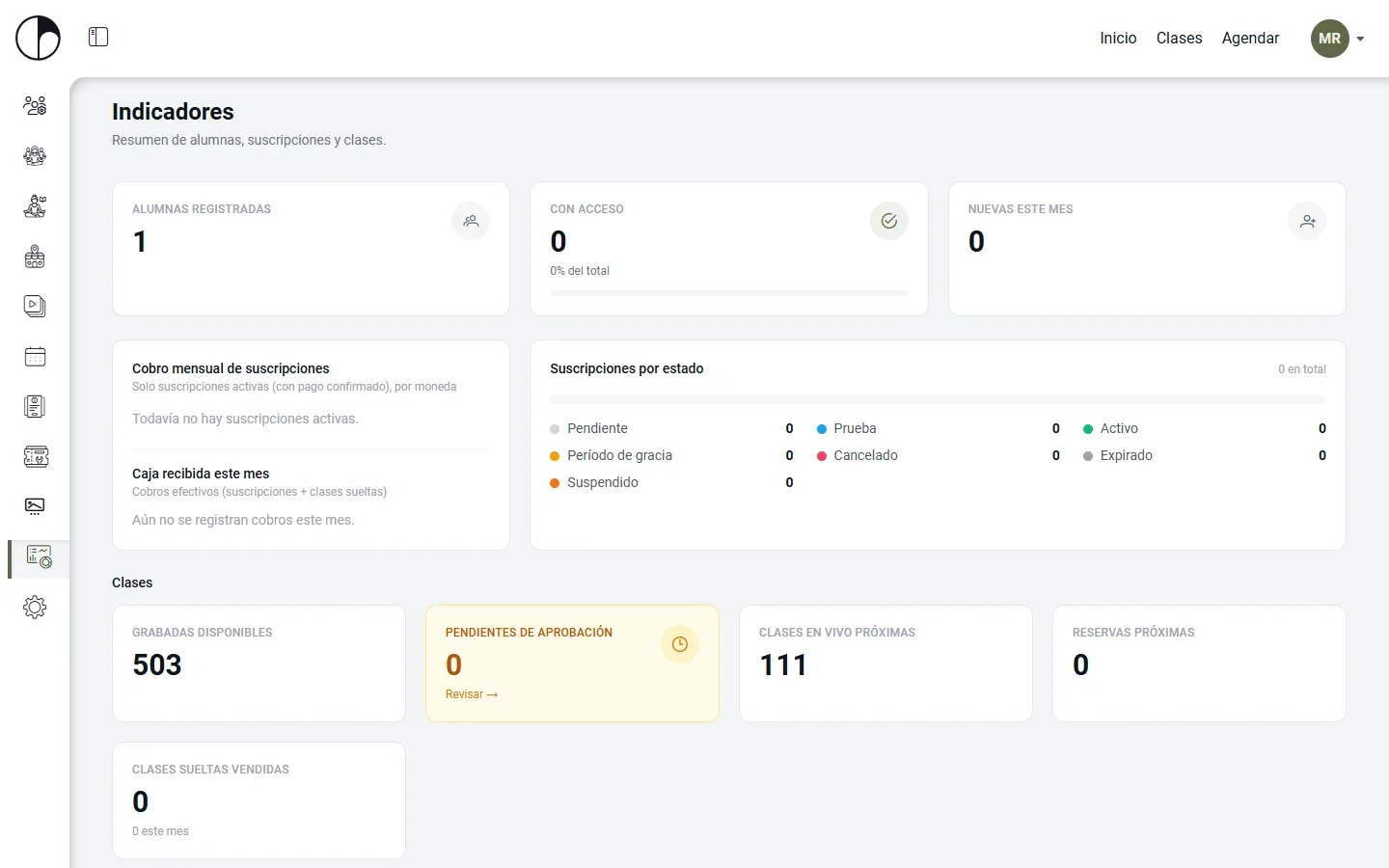Select the indicators dashboard sidebar icon
The image size is (1389, 868).
39,557
